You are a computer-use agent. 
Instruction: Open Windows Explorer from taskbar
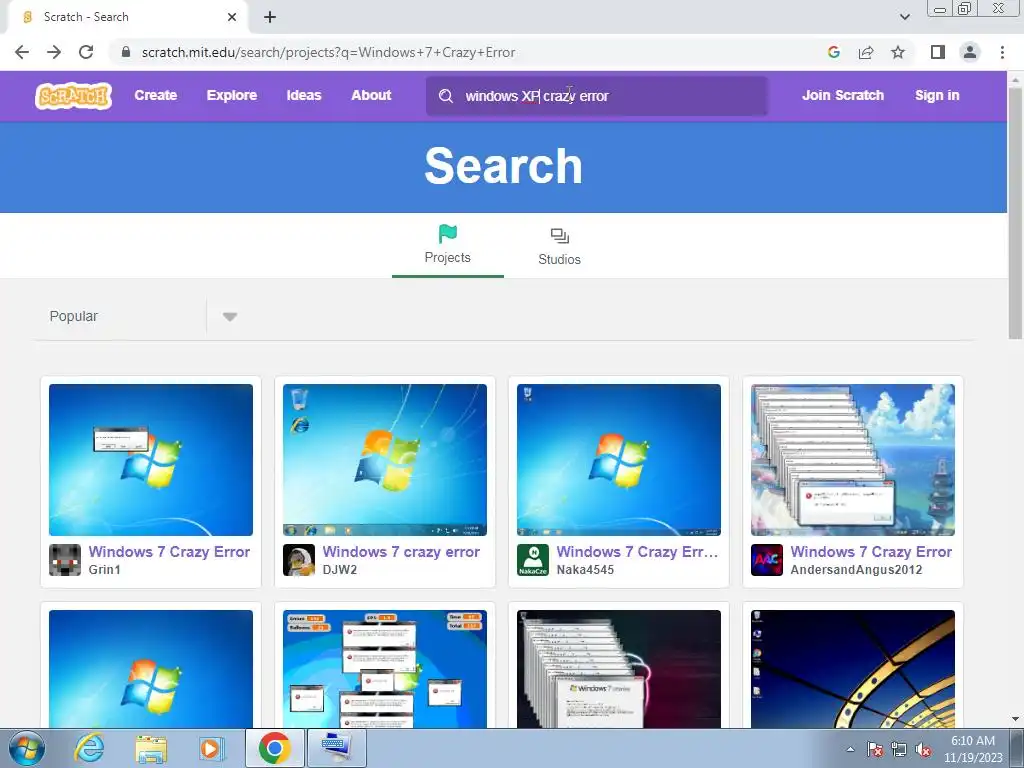pyautogui.click(x=151, y=748)
